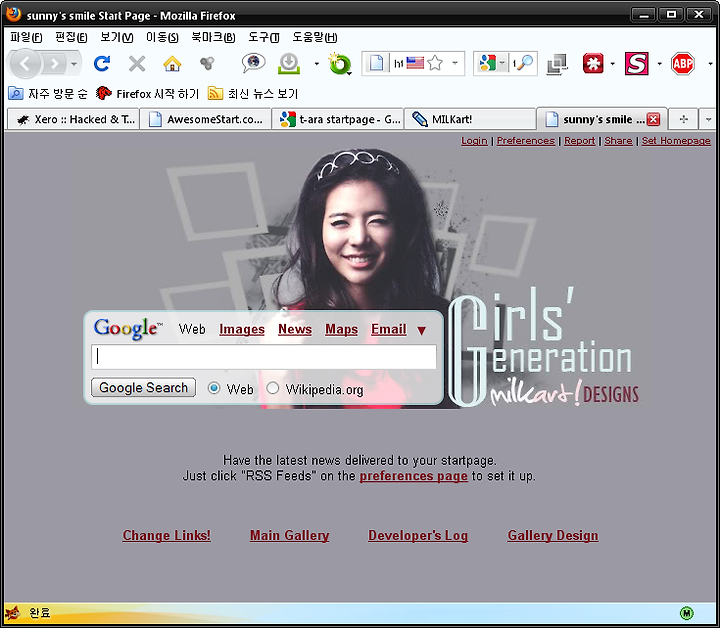This screenshot has width=720, height=628.
Task: Open the address bar history dropdown arrow
Action: [455, 63]
